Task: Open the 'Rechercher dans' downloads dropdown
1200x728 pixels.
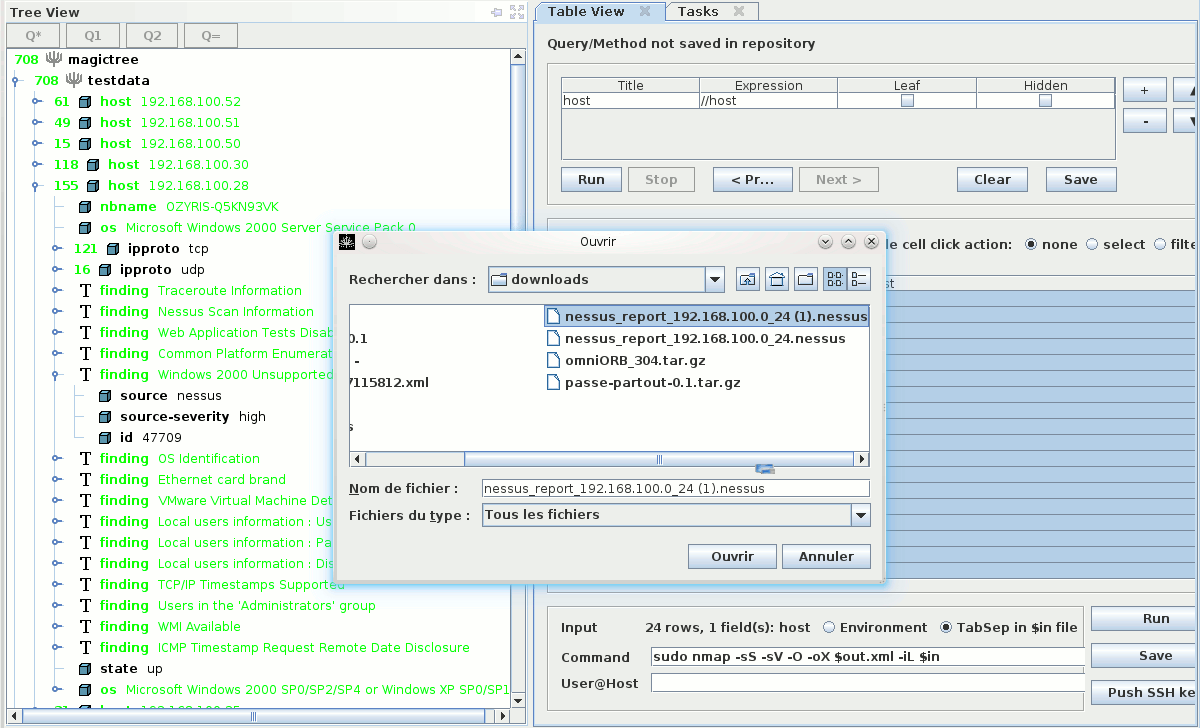Action: click(x=714, y=280)
